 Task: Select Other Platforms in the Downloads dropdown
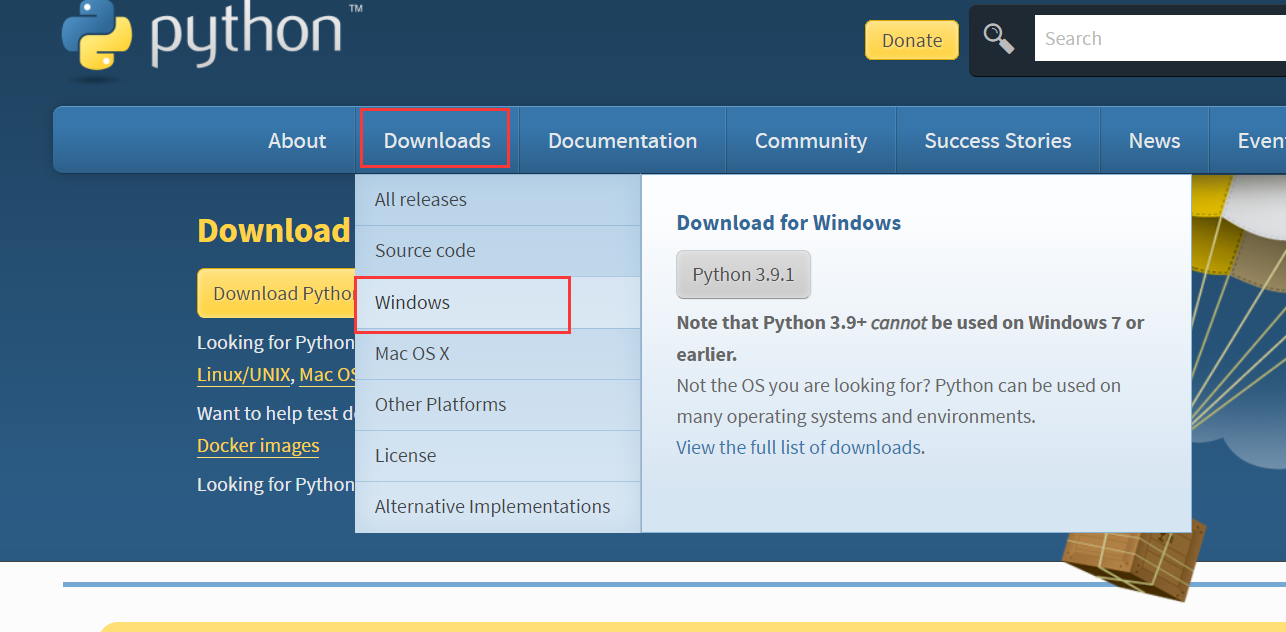(498, 405)
